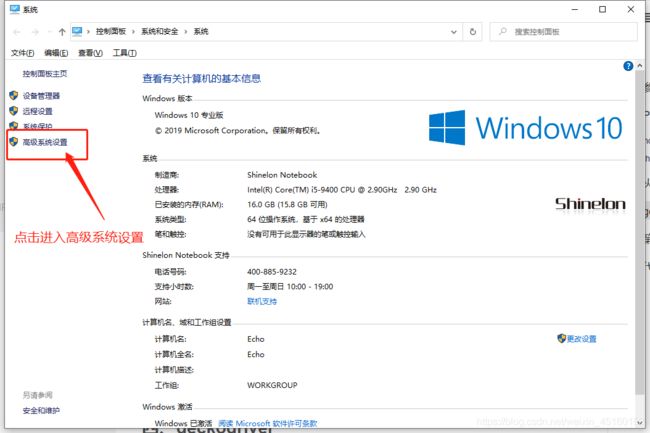Select the 16.0 GB RAM value
The image size is (650, 433).
tap(287, 204)
